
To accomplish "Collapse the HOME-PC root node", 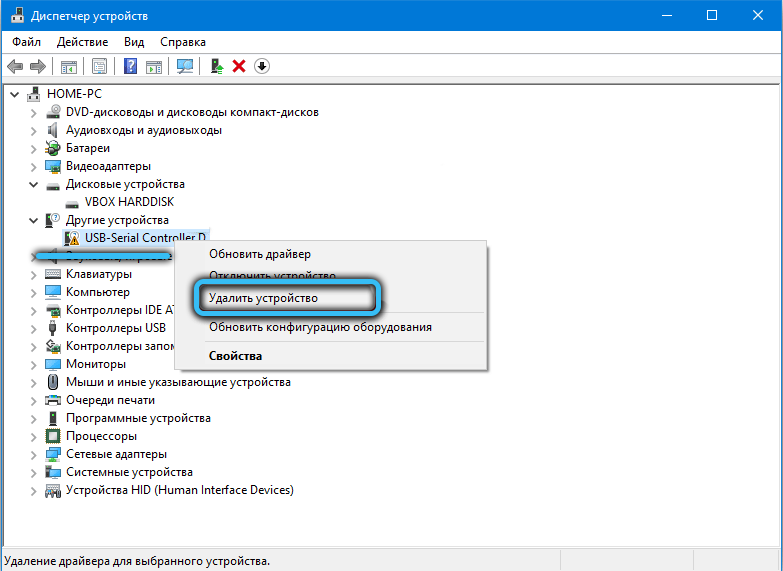I will (14, 94).
